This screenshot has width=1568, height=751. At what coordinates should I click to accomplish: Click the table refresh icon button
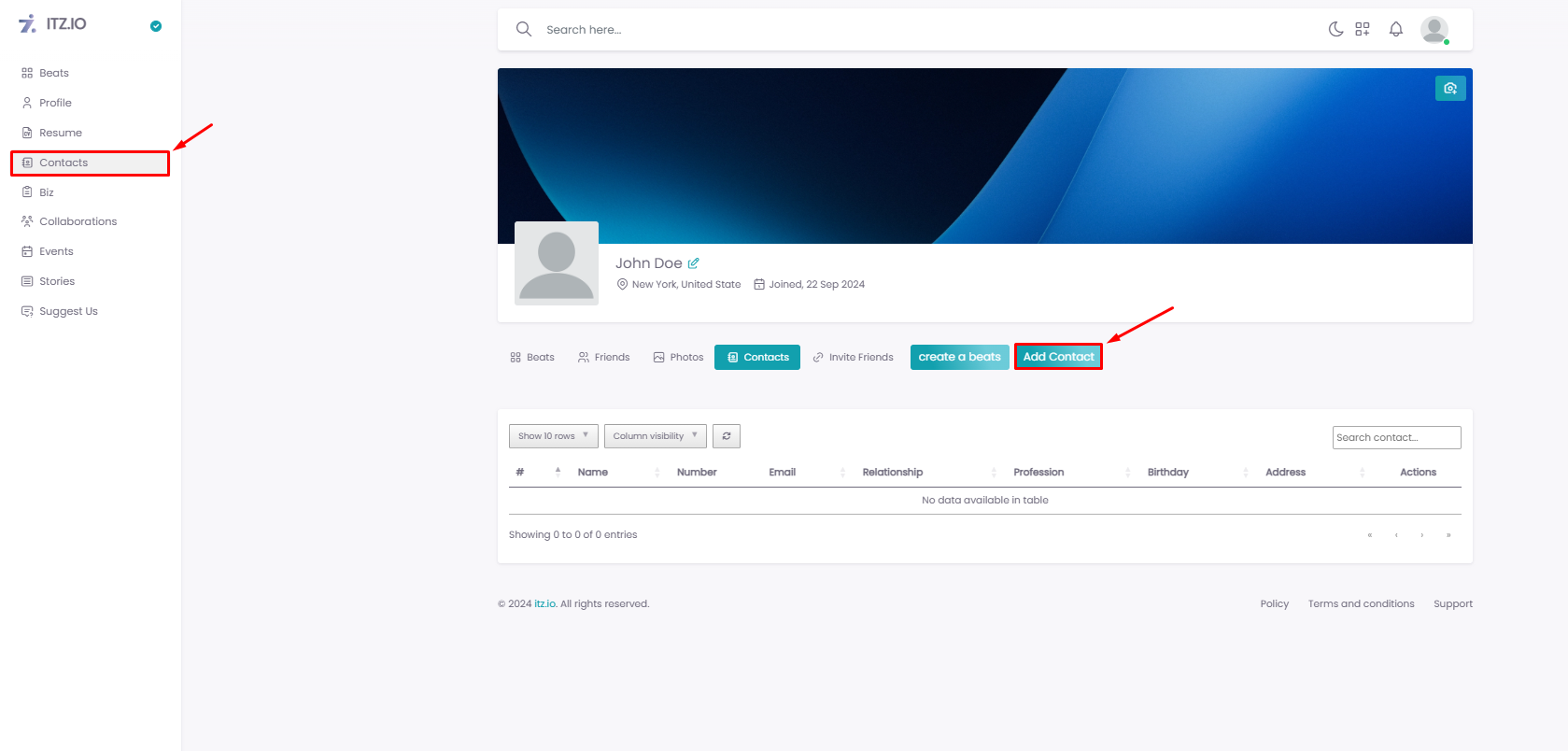(726, 436)
